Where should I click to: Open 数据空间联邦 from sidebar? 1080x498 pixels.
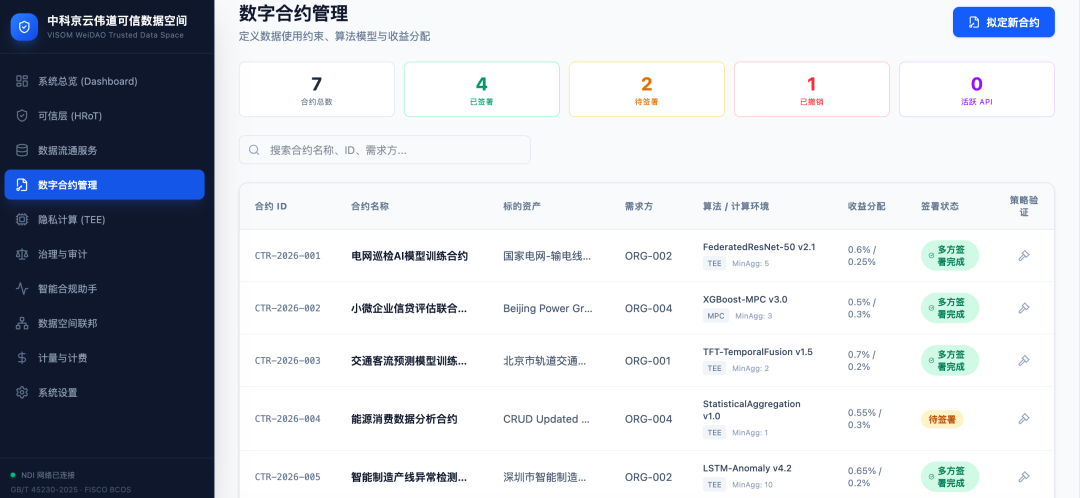click(104, 323)
